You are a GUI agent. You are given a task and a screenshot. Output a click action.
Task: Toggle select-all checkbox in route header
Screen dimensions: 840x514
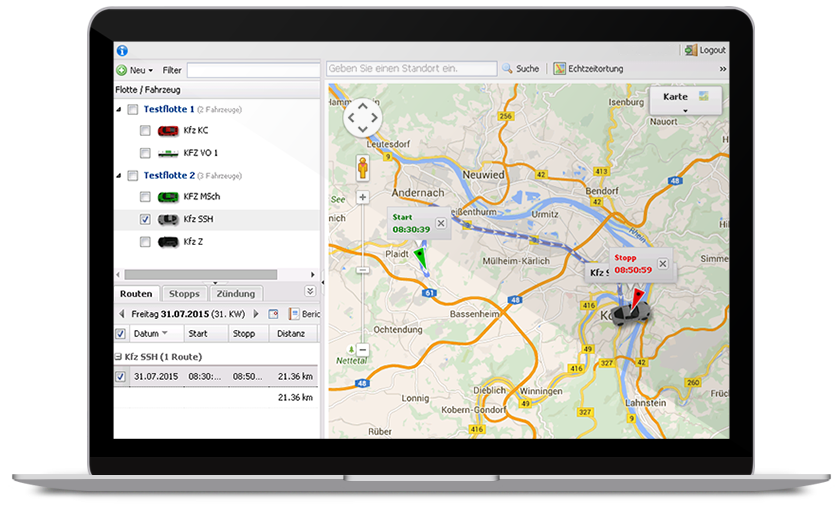(x=121, y=334)
